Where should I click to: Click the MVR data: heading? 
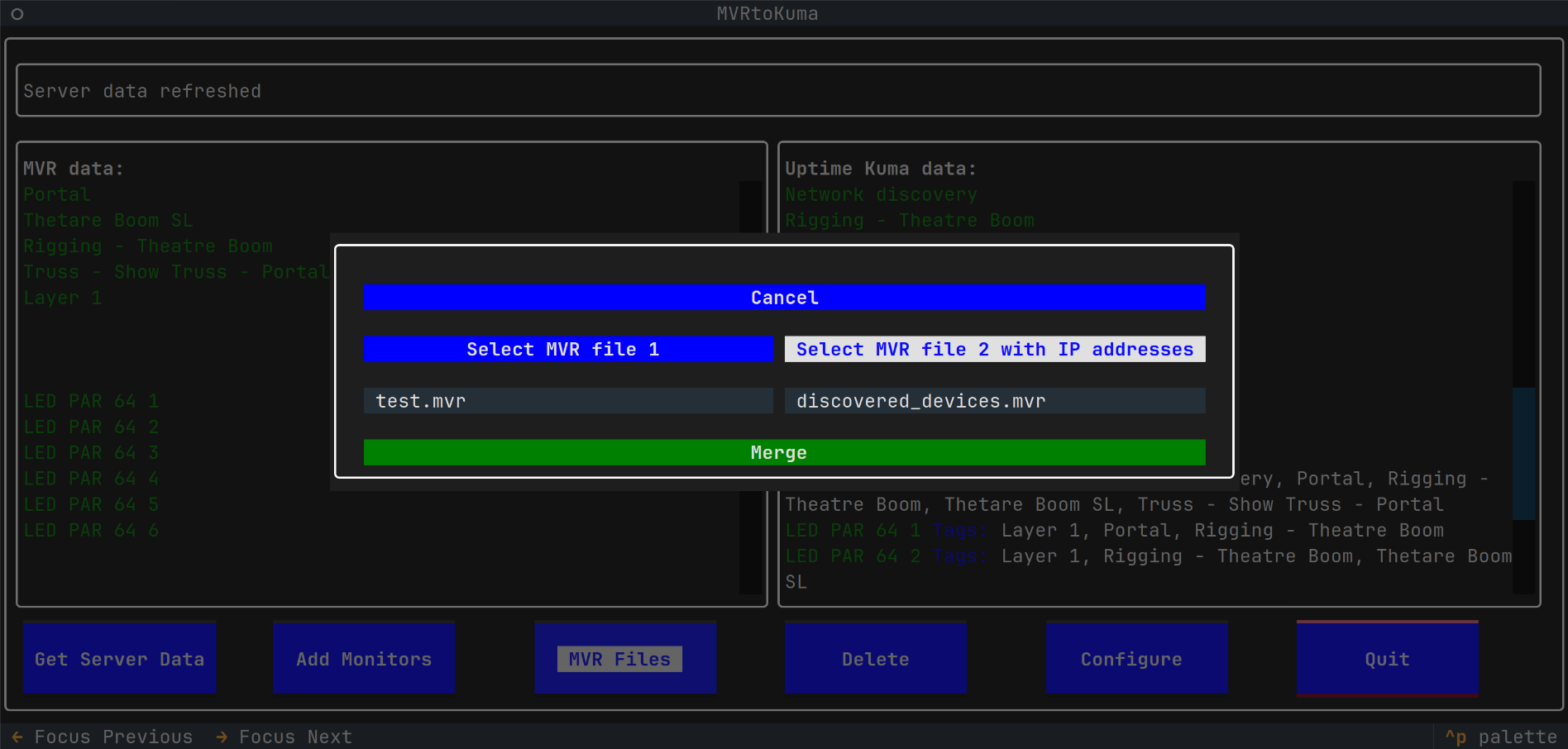coord(74,169)
